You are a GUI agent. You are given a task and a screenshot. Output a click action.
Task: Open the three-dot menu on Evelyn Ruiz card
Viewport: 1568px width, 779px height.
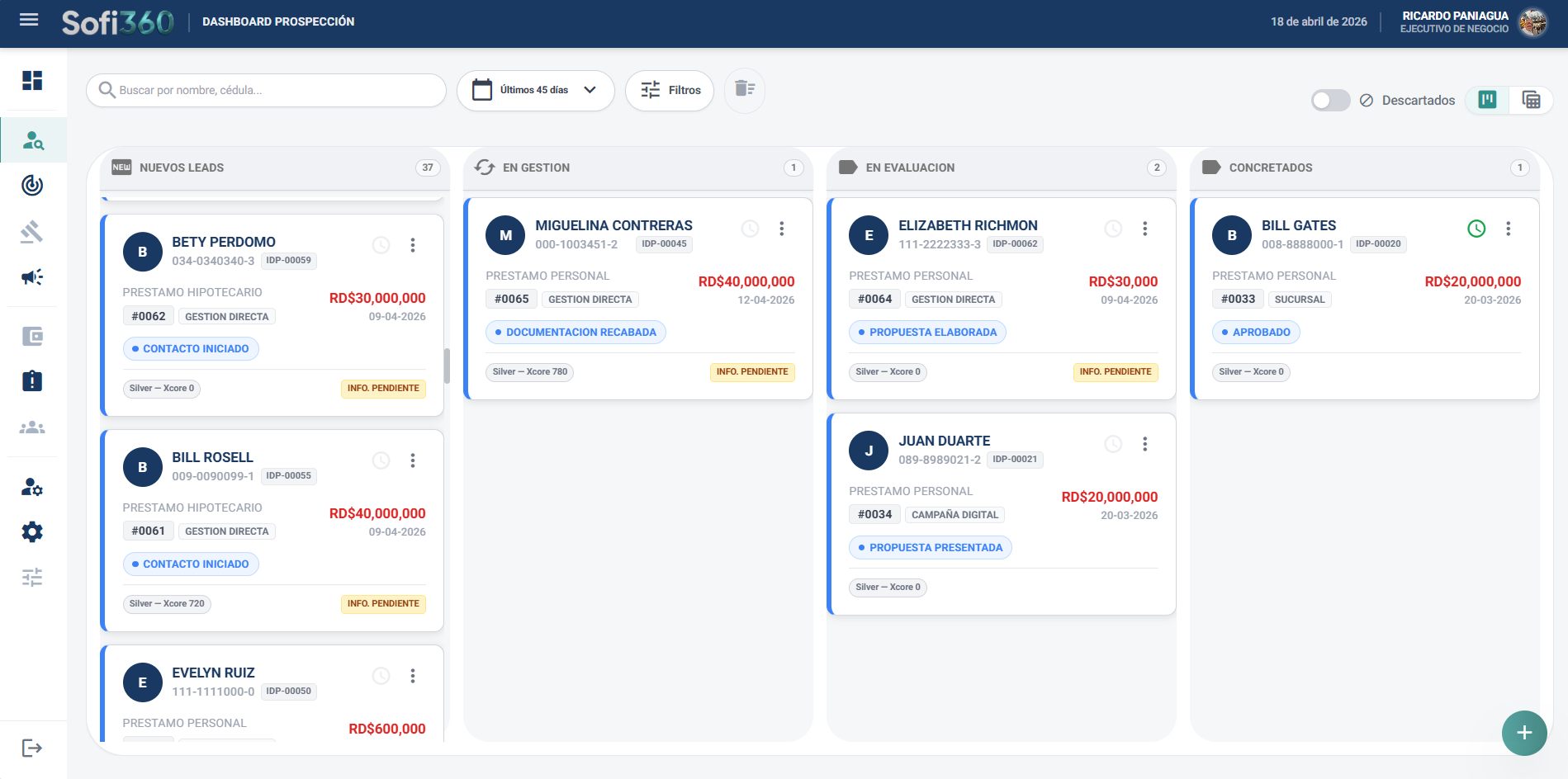pyautogui.click(x=413, y=676)
